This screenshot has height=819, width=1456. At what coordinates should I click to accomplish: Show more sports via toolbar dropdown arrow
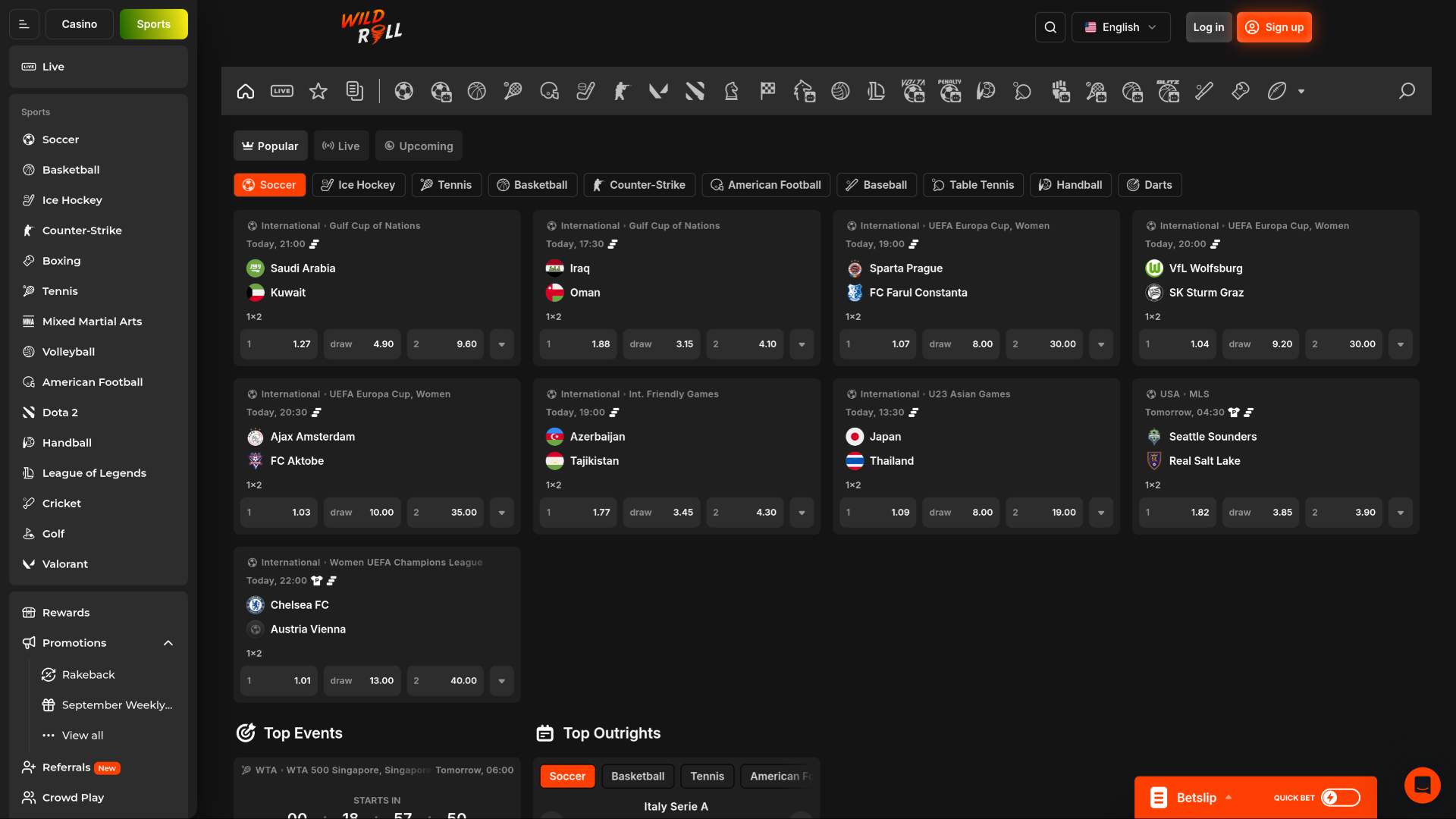1301,91
